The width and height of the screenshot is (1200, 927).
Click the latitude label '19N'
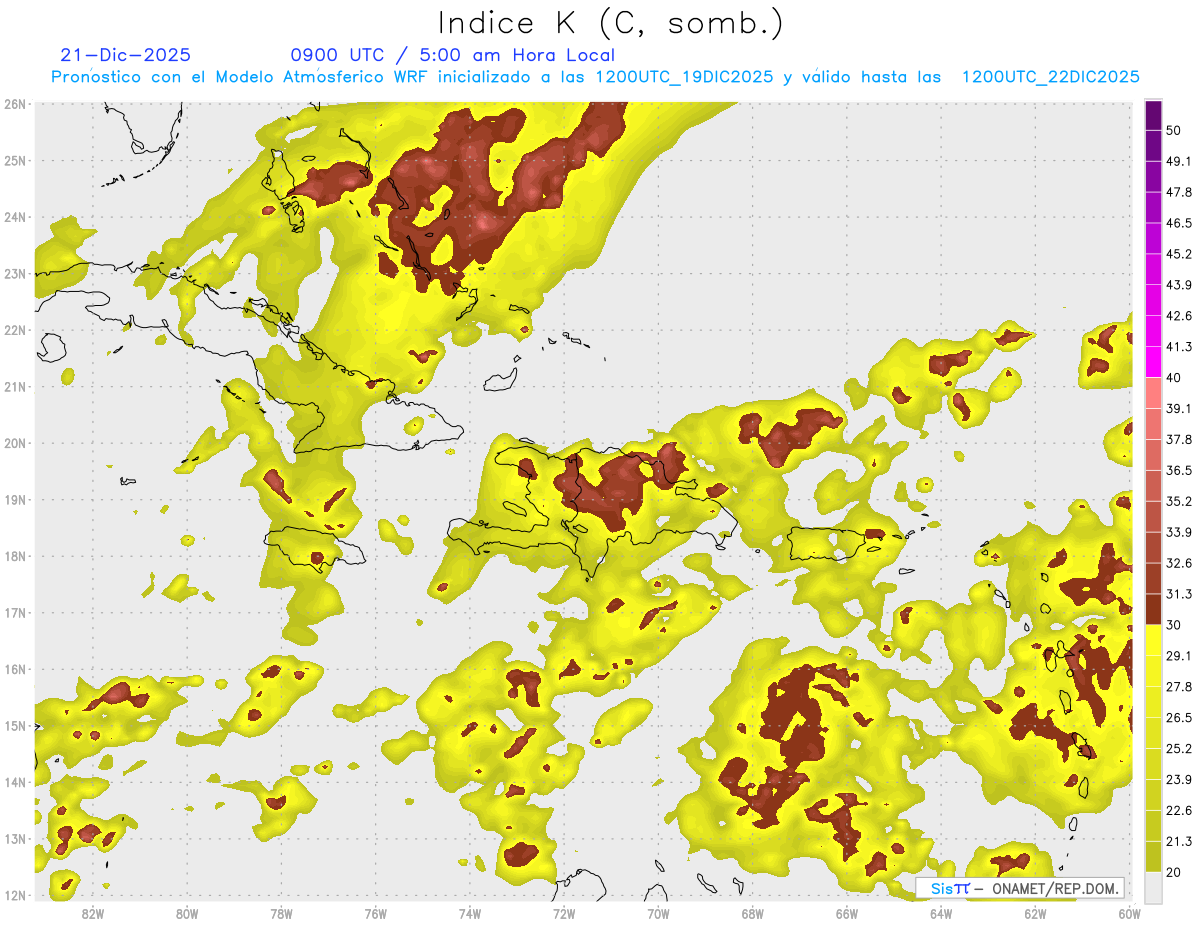pos(14,500)
